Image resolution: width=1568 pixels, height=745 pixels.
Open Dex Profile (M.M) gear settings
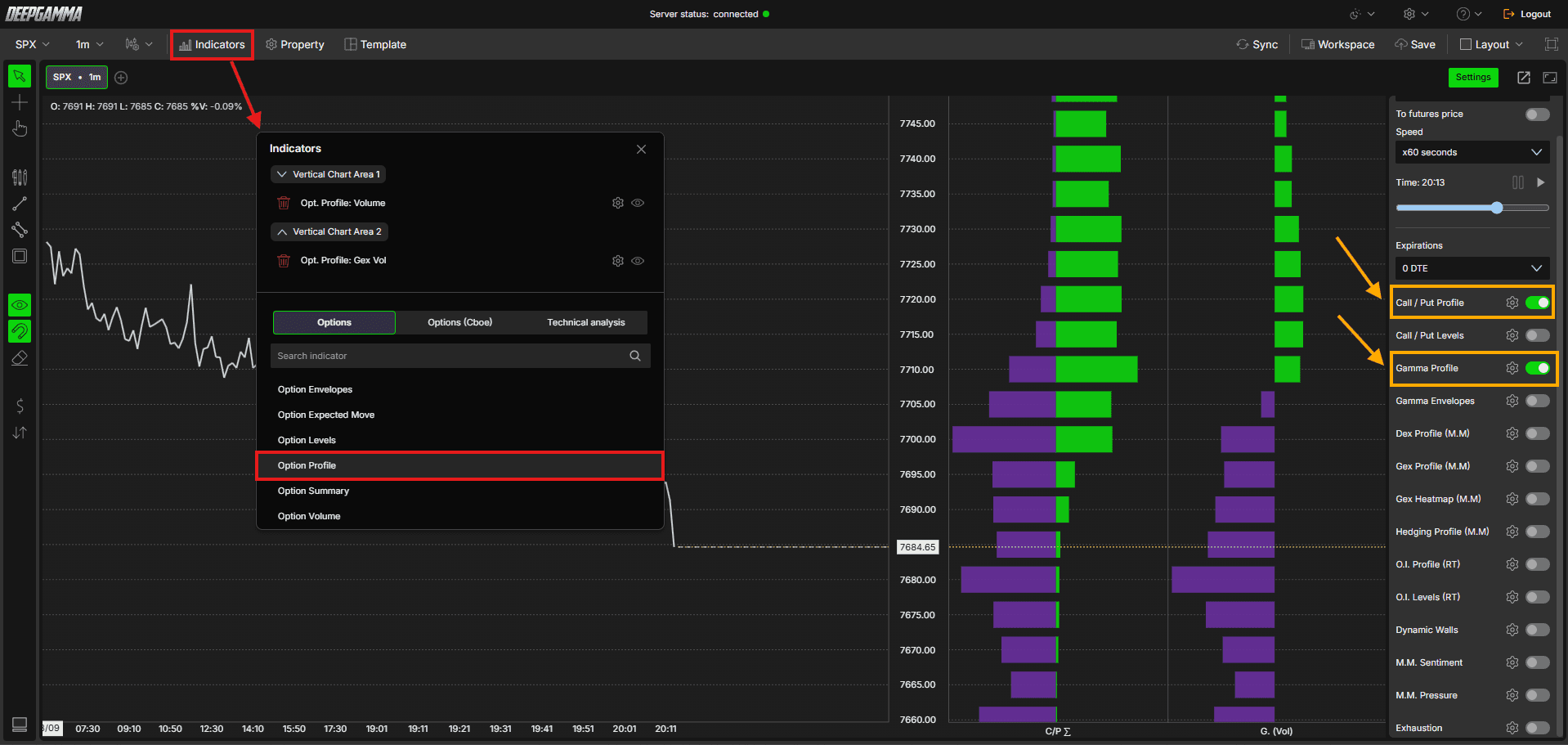1512,433
